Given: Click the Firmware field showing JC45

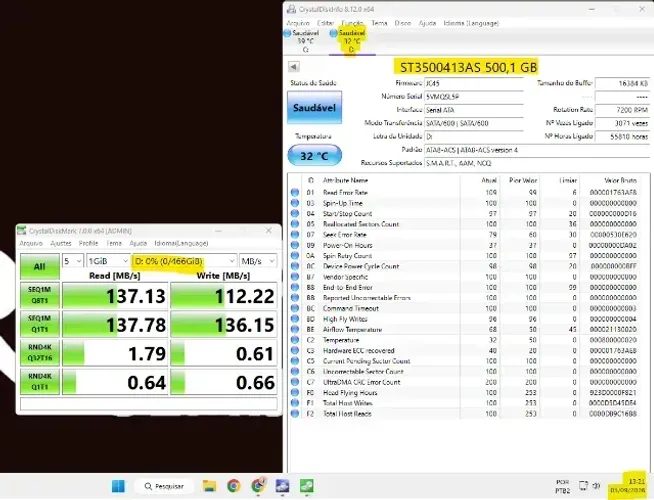Looking at the screenshot, I should 474,83.
